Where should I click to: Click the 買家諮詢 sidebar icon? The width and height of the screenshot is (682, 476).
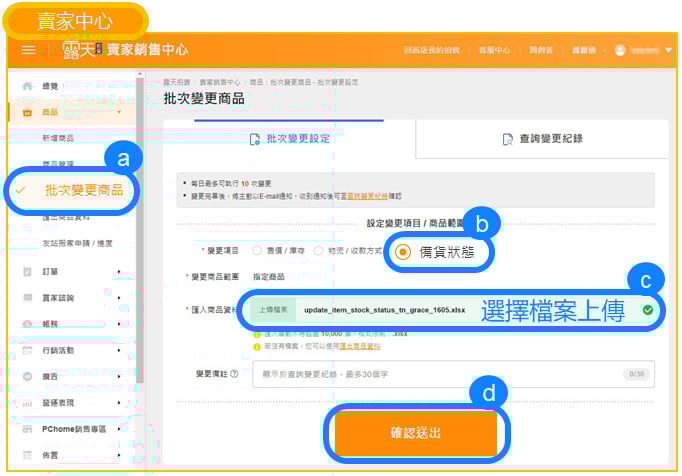pos(27,298)
